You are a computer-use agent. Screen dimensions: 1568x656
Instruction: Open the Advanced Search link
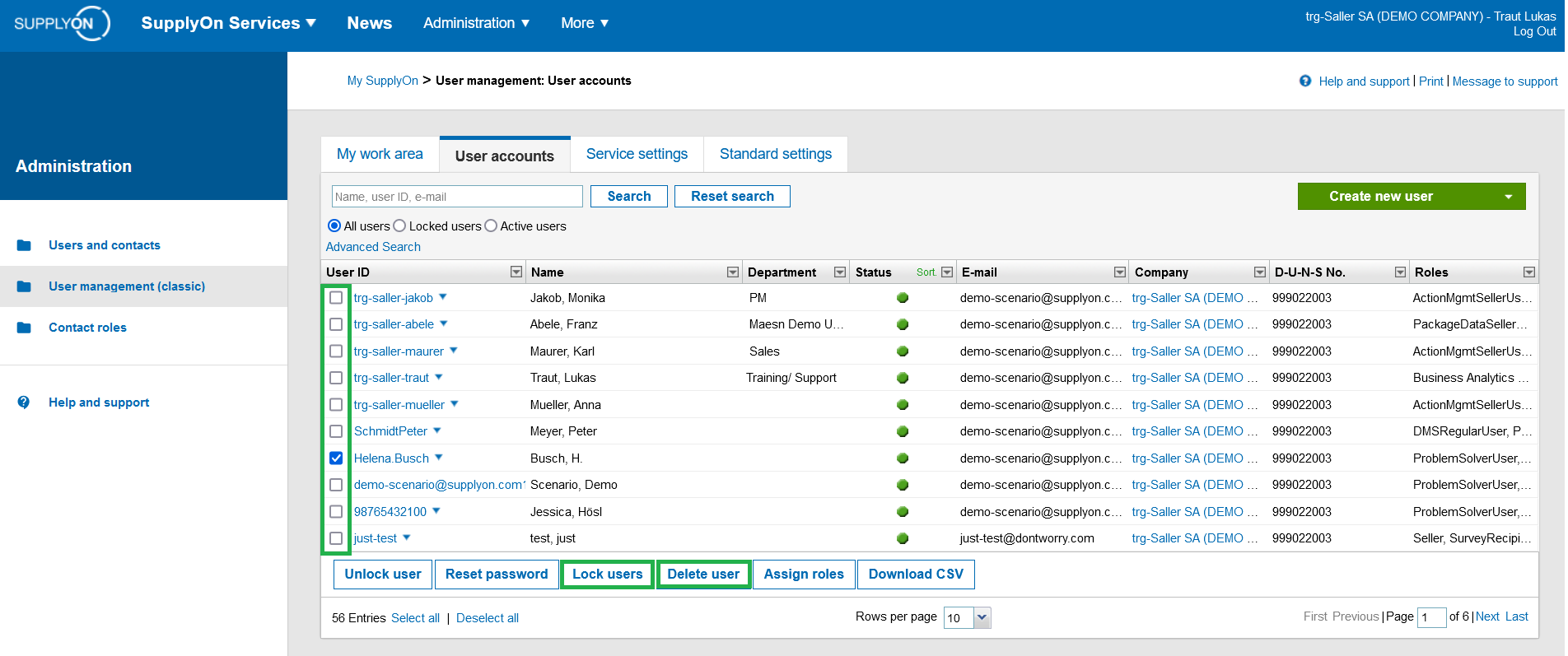[x=373, y=247]
